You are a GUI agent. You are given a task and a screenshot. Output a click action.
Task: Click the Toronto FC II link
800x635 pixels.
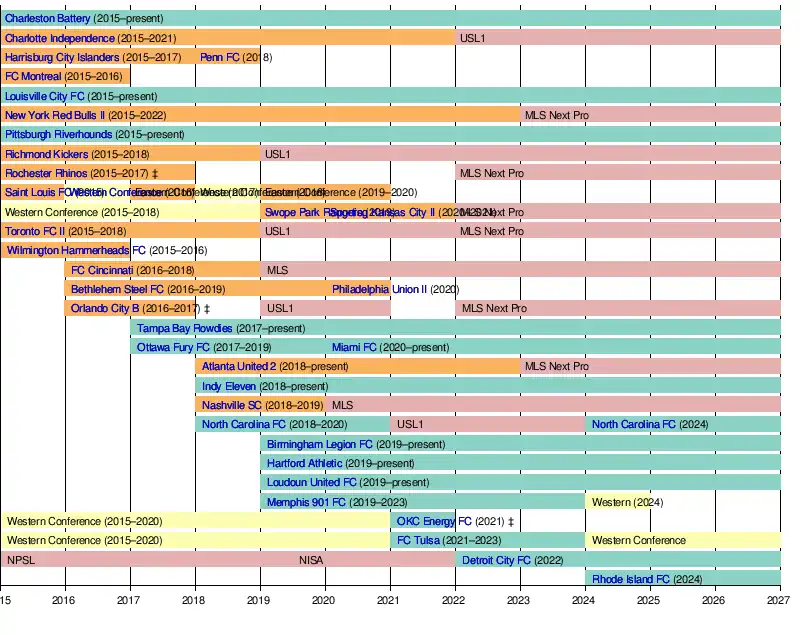pyautogui.click(x=35, y=232)
